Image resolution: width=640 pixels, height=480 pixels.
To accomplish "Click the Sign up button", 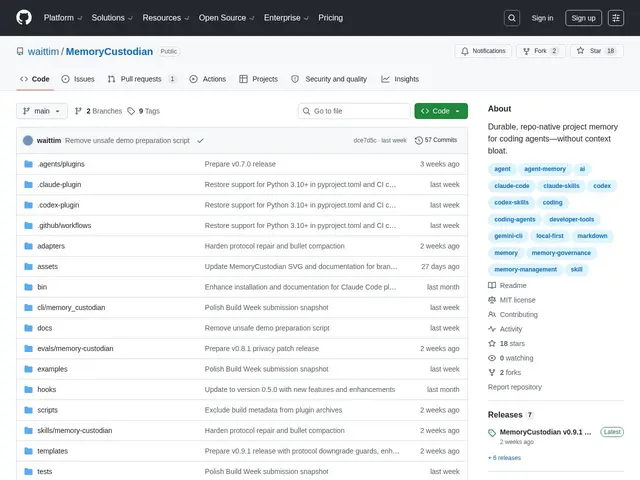I will click(583, 18).
